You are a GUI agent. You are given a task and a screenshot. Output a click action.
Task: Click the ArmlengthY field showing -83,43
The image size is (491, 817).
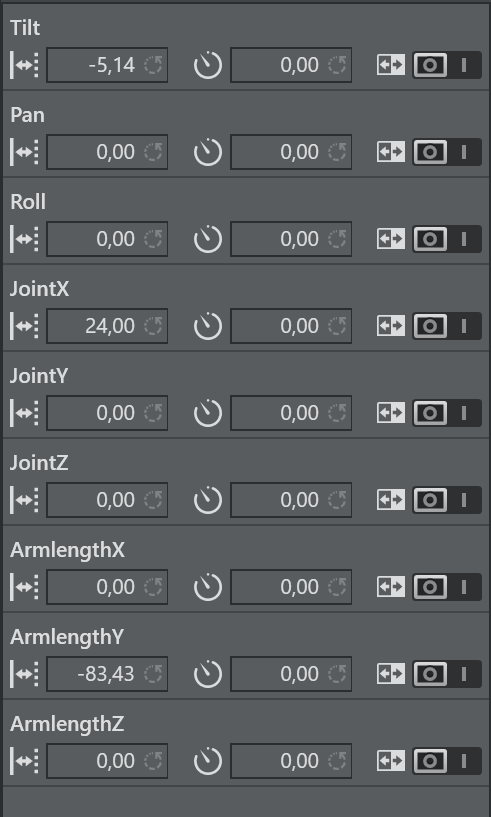point(107,674)
